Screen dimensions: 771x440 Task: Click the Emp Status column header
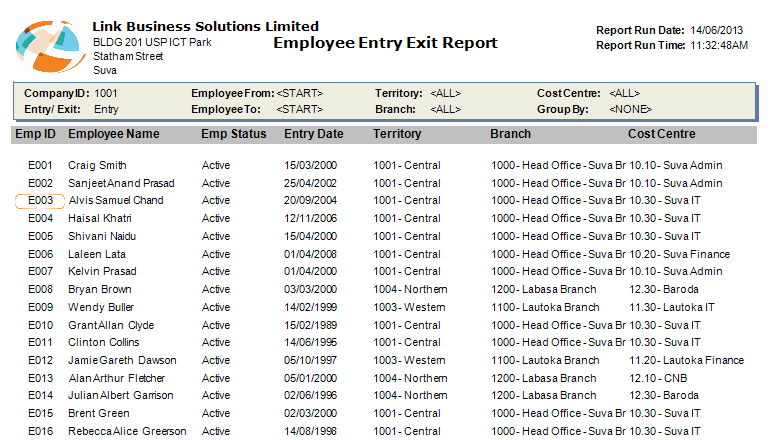(234, 134)
